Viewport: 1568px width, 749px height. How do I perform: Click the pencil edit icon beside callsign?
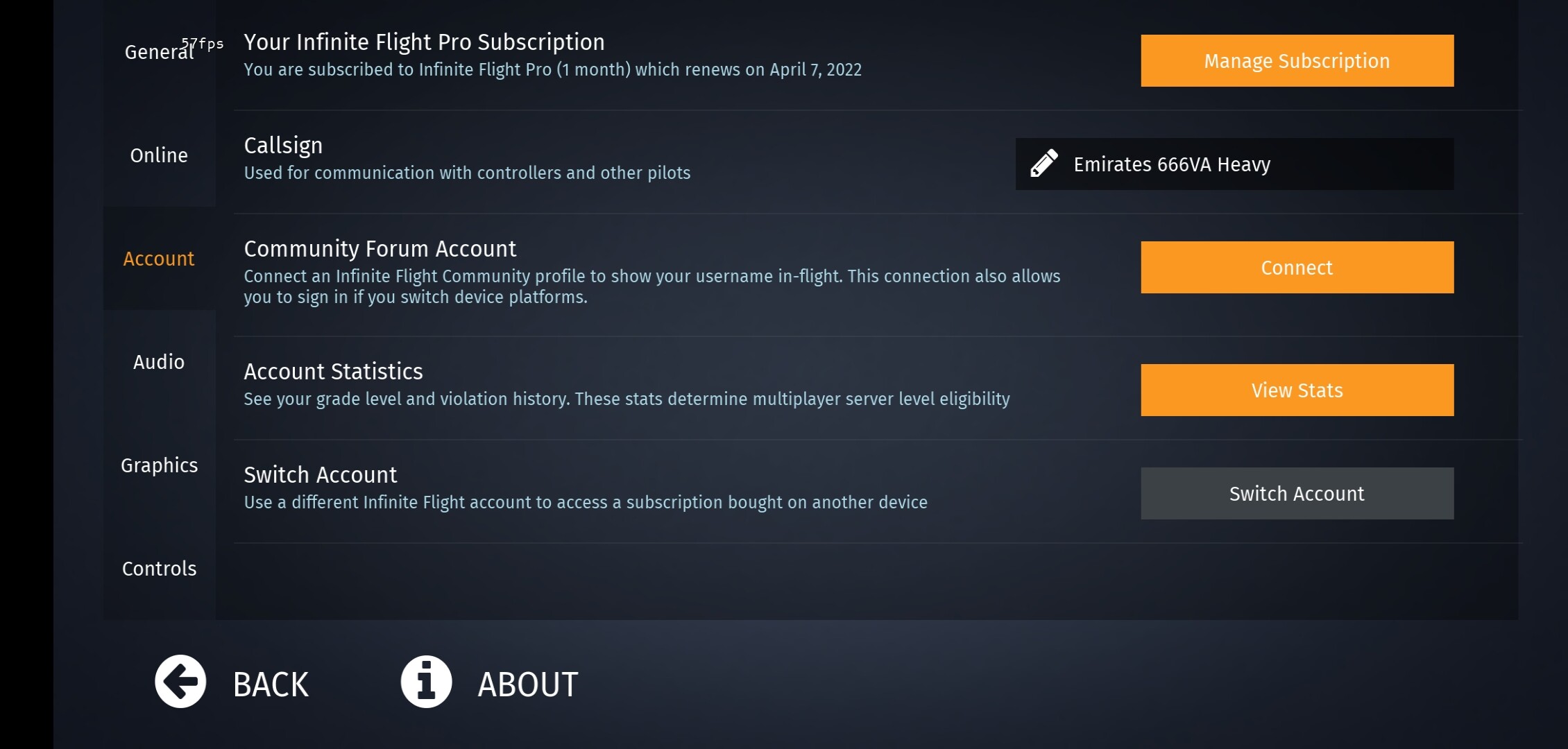coord(1043,164)
